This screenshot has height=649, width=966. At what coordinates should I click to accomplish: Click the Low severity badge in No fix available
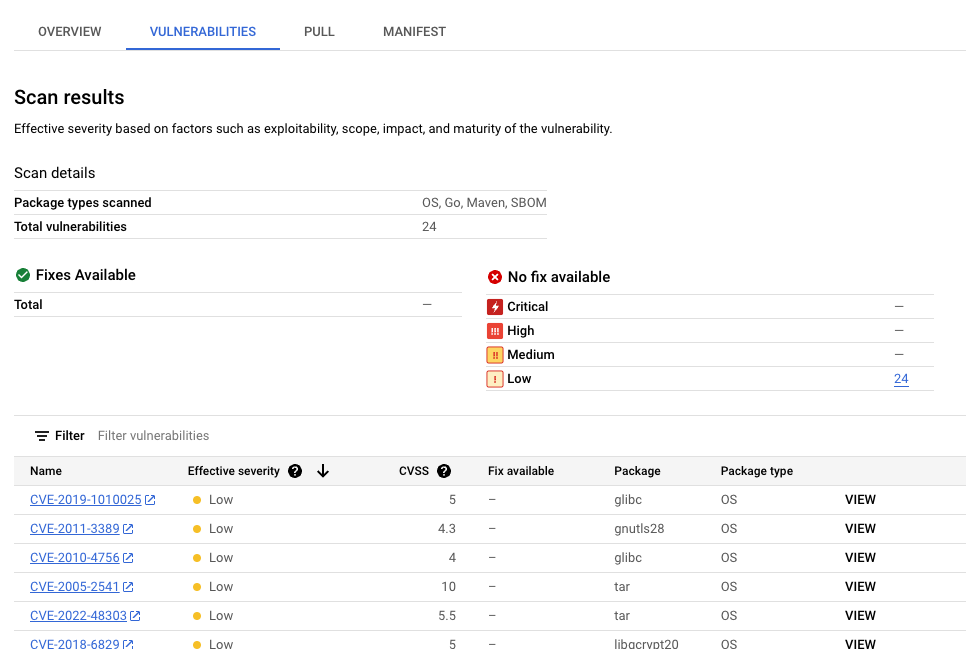click(495, 378)
